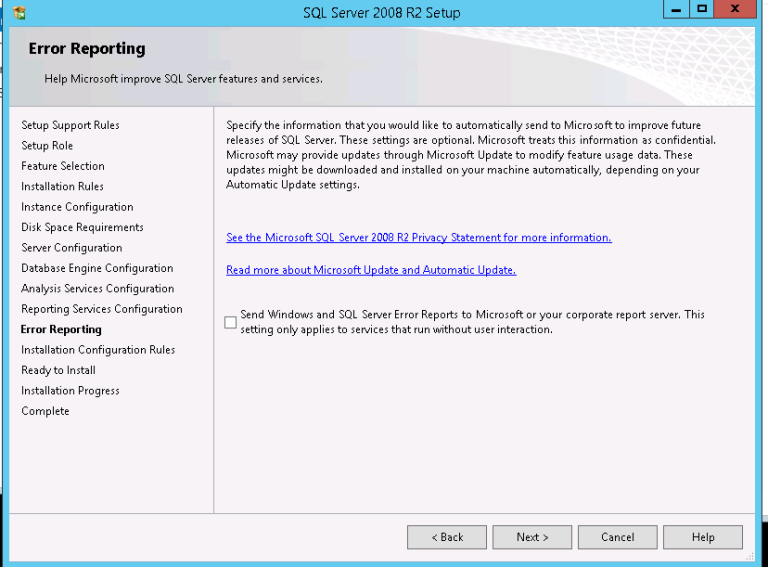The image size is (768, 567).
Task: Select the Database Engine Configuration step
Action: click(x=97, y=268)
